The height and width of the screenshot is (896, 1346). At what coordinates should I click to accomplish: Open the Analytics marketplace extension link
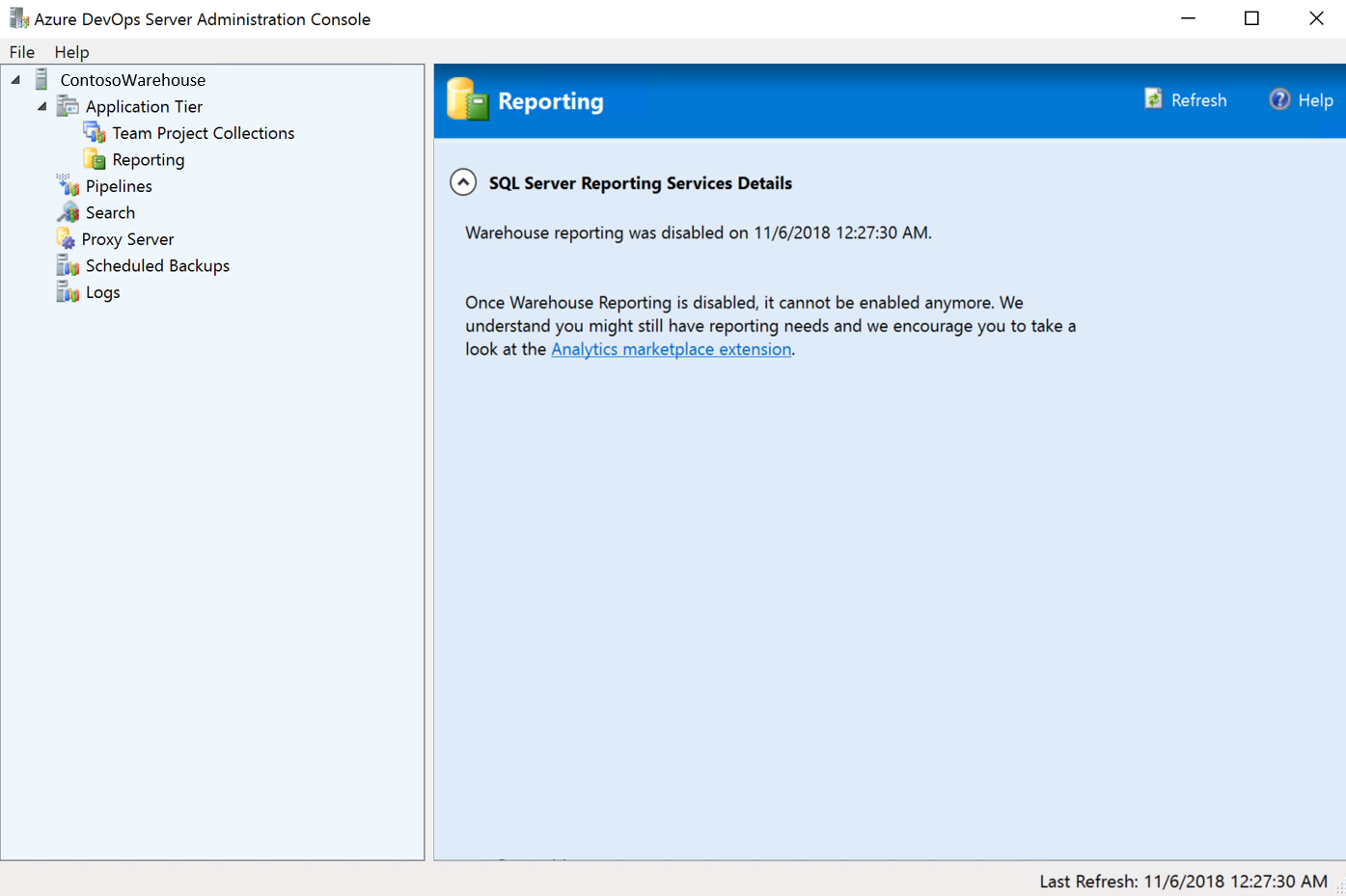[671, 349]
